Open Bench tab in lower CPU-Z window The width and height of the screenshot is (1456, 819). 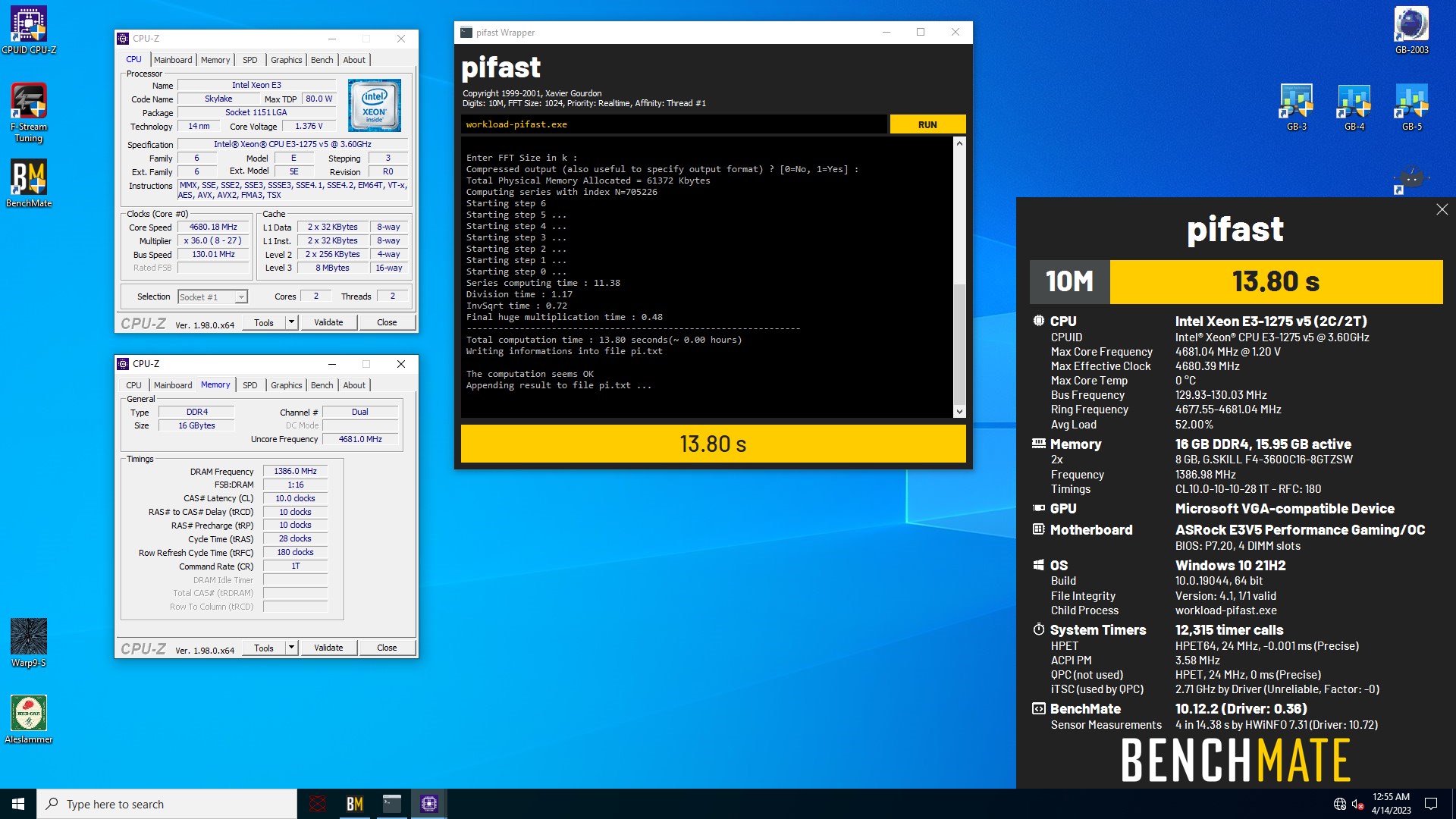pos(322,385)
